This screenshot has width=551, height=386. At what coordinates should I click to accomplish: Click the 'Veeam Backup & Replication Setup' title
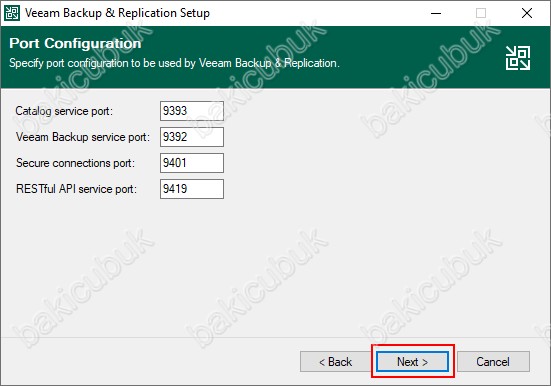point(117,13)
